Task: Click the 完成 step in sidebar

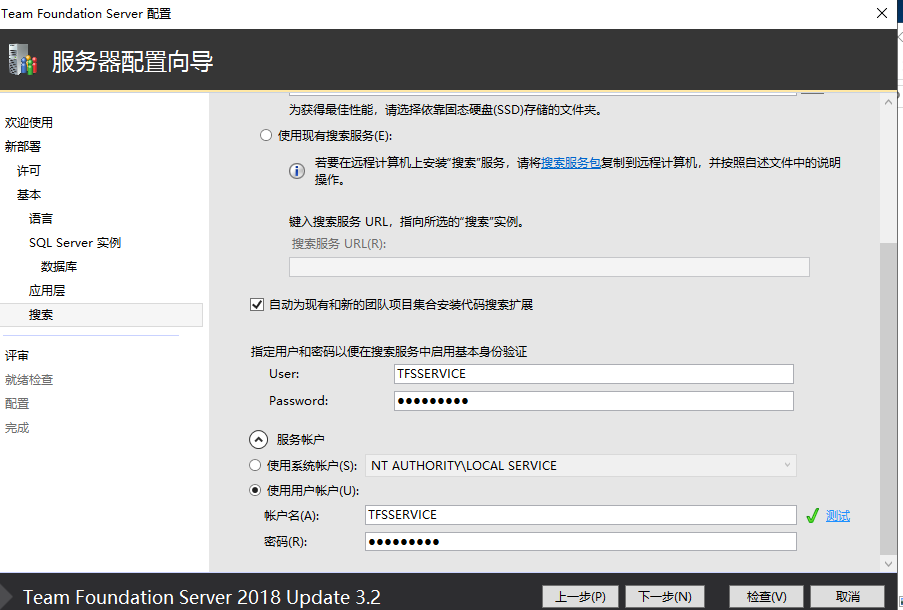Action: point(17,427)
